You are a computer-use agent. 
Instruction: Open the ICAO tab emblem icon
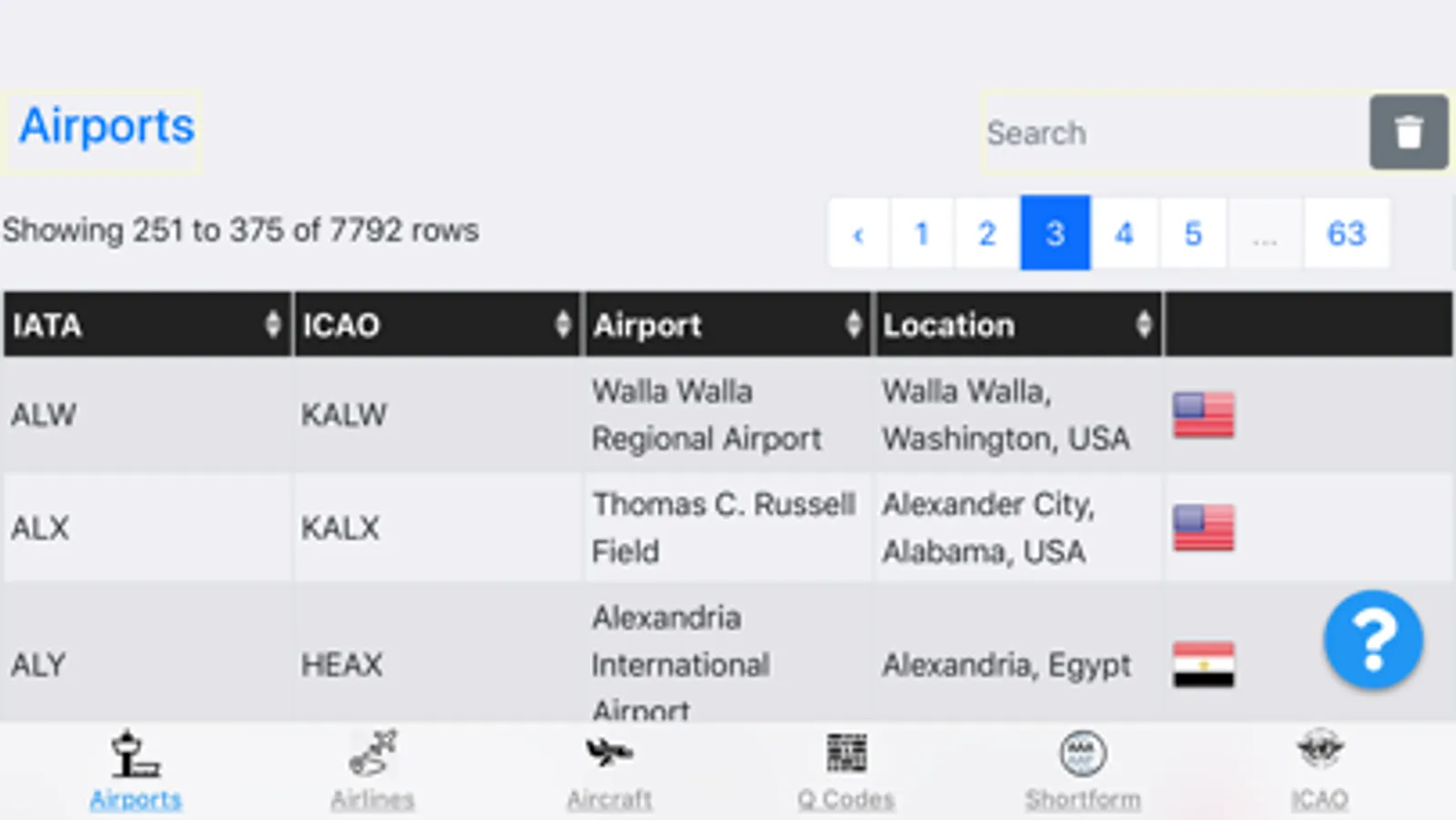(1319, 752)
